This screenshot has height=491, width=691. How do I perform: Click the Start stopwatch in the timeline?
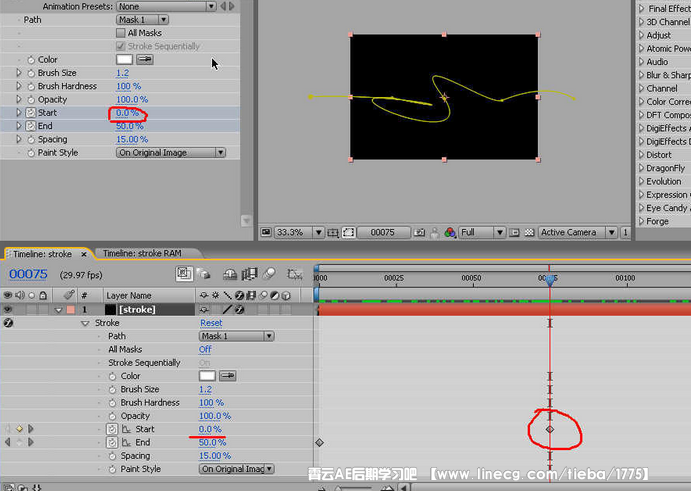112,429
